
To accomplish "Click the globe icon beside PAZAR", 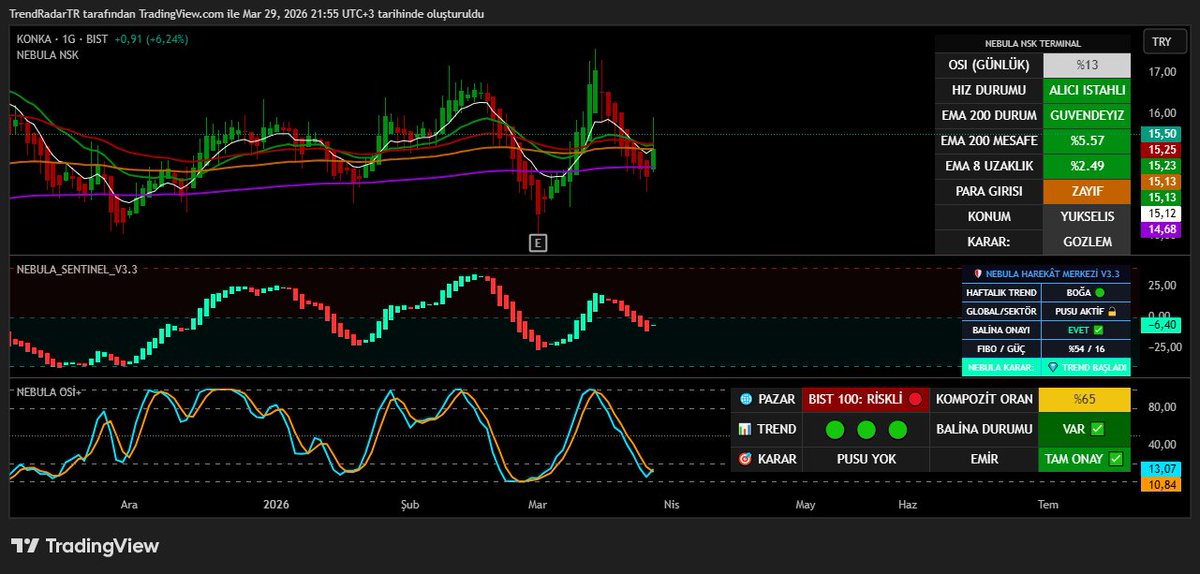I will 745,399.
